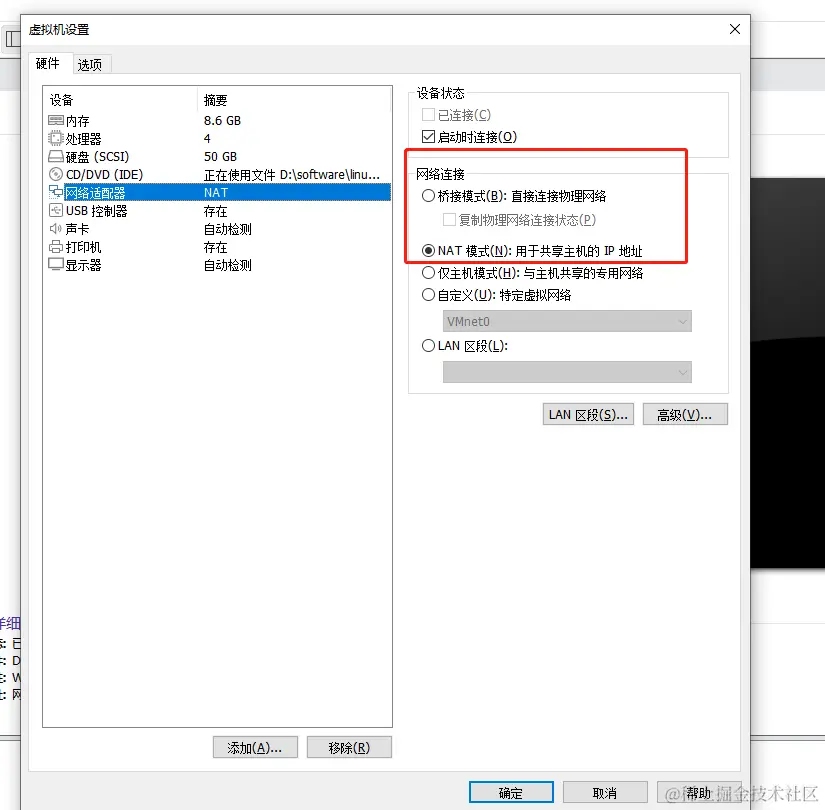Select 仅主机模式(H) radio button
Screen dimensions: 825x810
coord(428,273)
